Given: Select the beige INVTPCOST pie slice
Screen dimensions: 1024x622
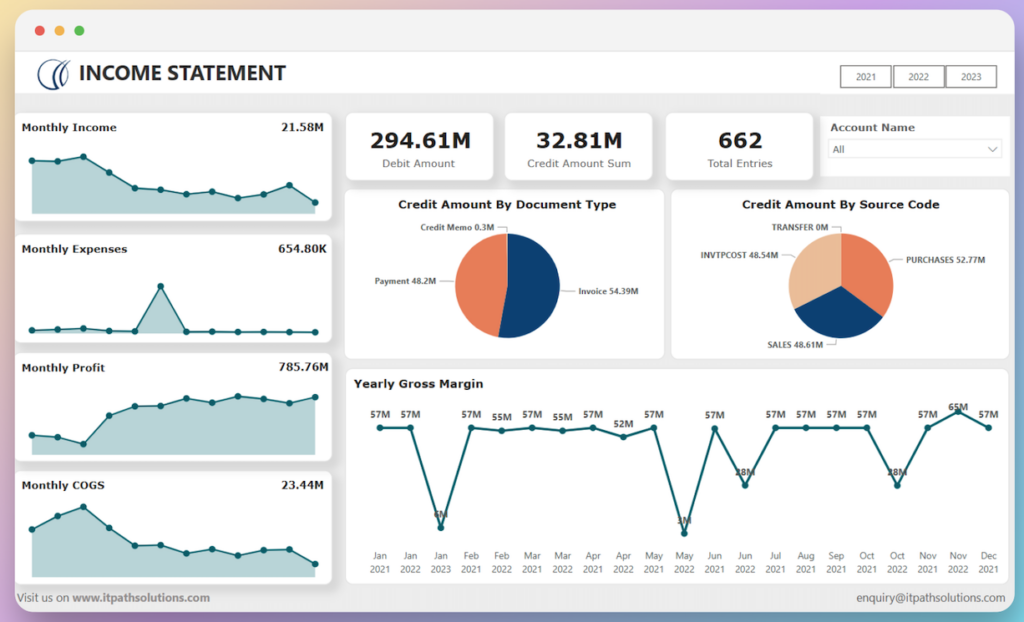Looking at the screenshot, I should [811, 270].
